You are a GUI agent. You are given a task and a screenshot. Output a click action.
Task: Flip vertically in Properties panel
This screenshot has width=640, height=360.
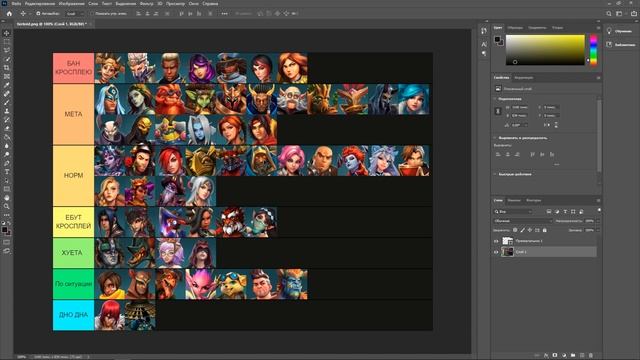click(556, 125)
